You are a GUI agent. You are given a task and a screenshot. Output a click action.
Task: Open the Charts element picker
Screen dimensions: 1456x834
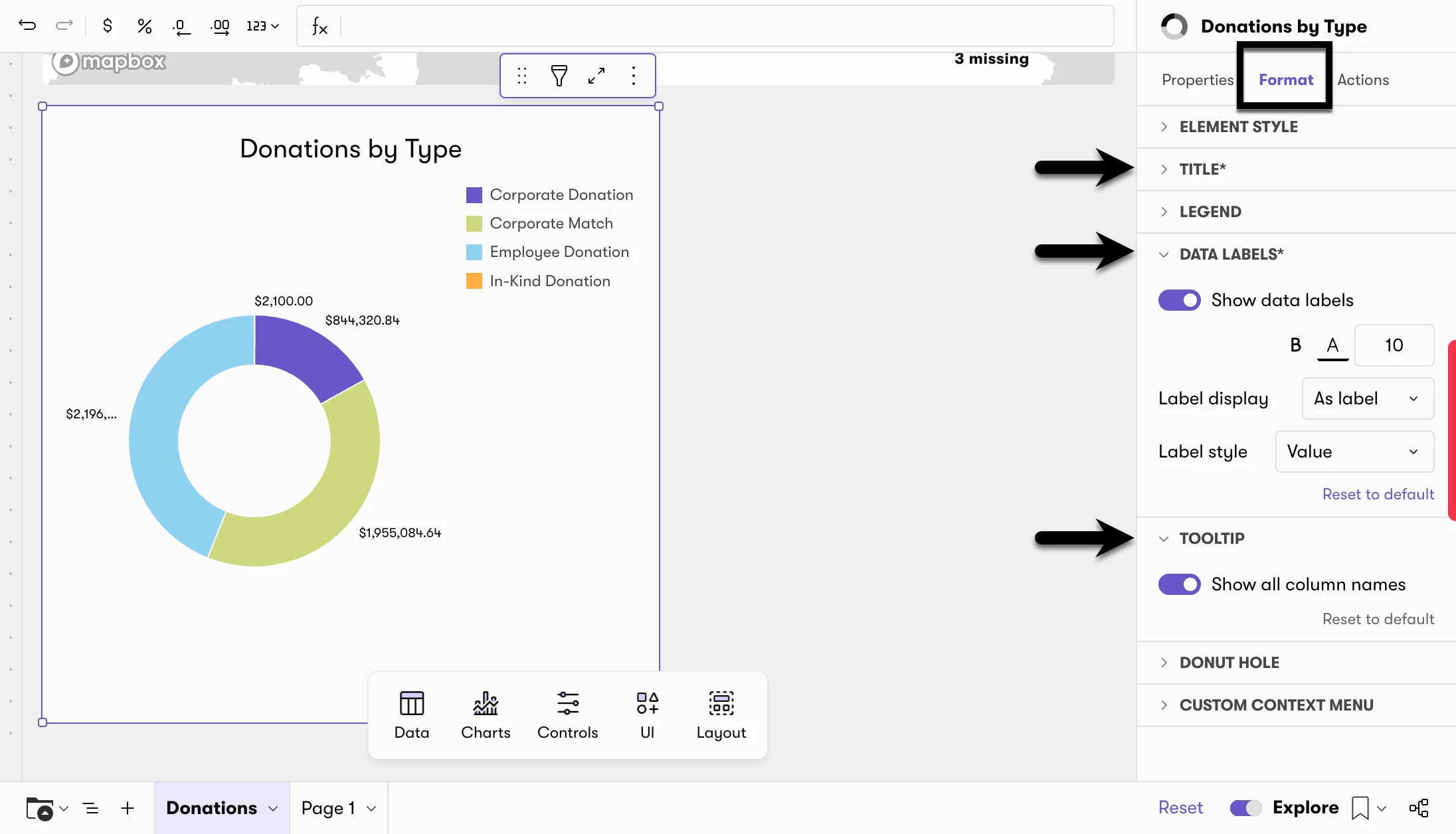point(486,716)
